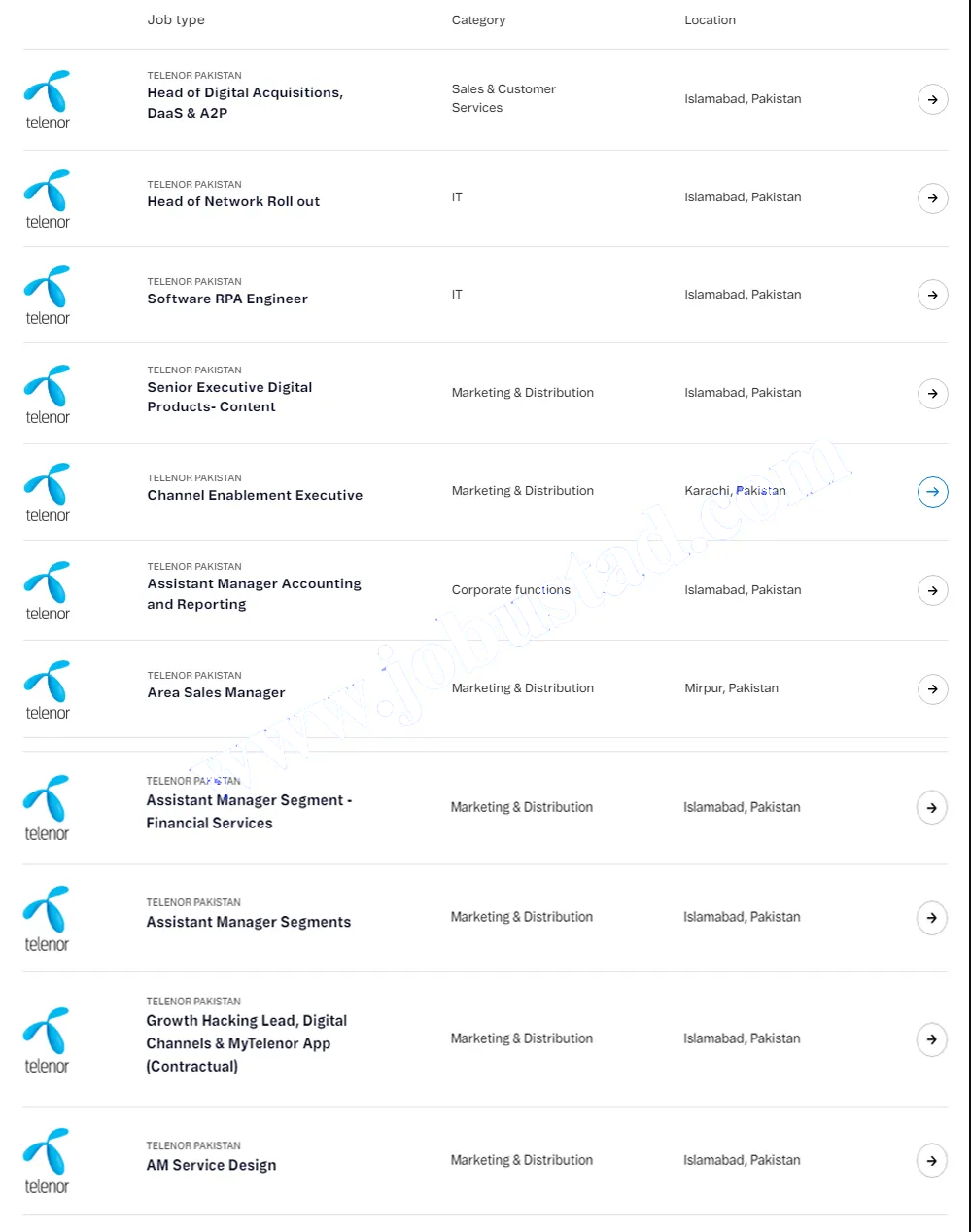The height and width of the screenshot is (1232, 971).
Task: Click the Job type column header
Action: 176,19
